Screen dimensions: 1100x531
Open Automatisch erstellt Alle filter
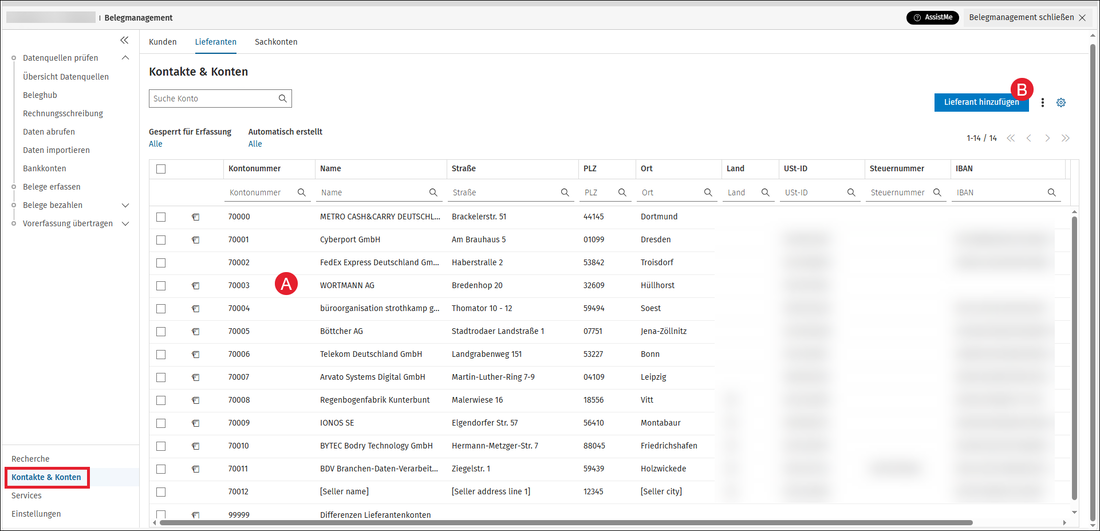tap(255, 144)
